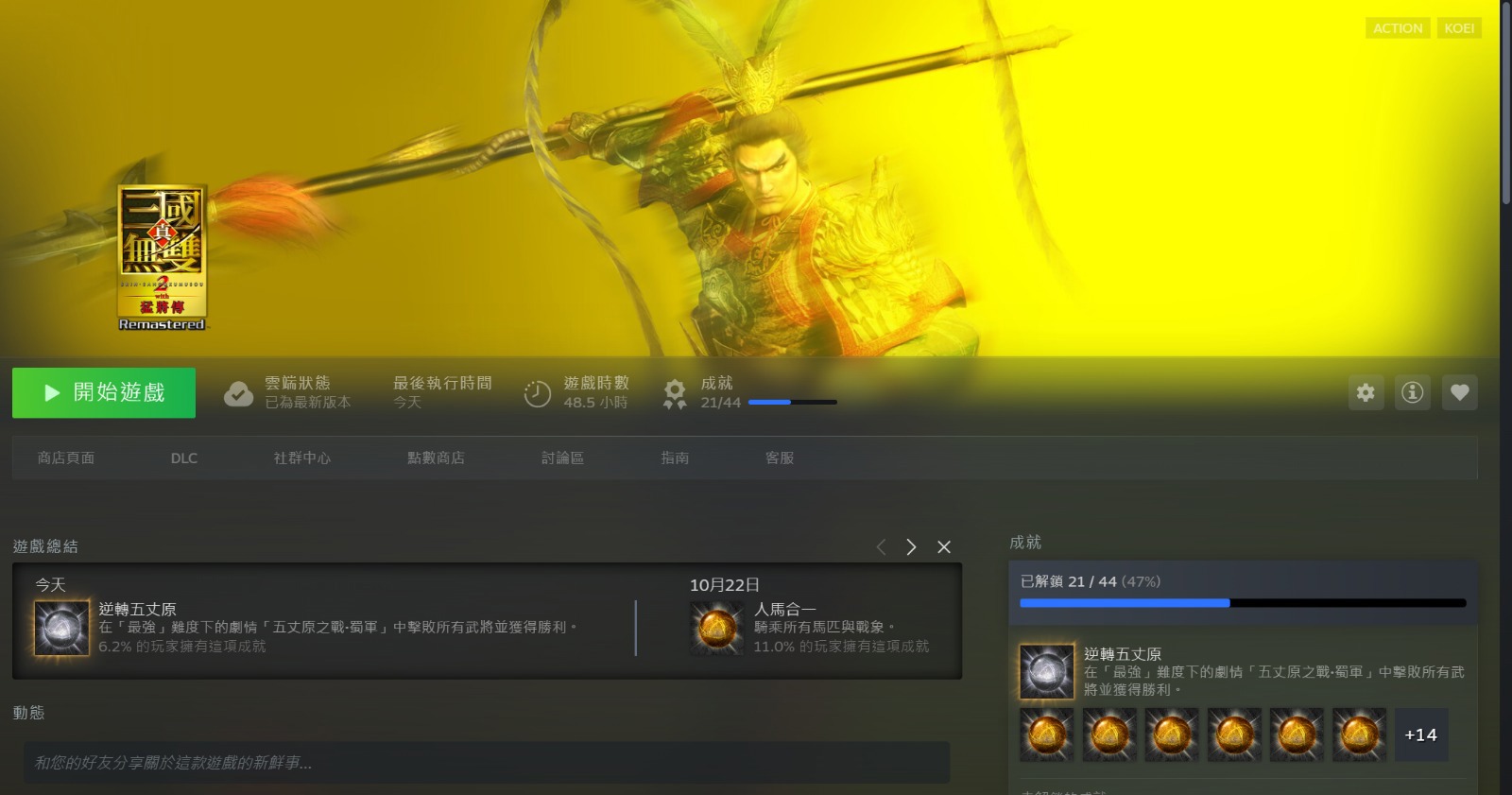
Task: Open game settings gear icon
Action: [1366, 392]
